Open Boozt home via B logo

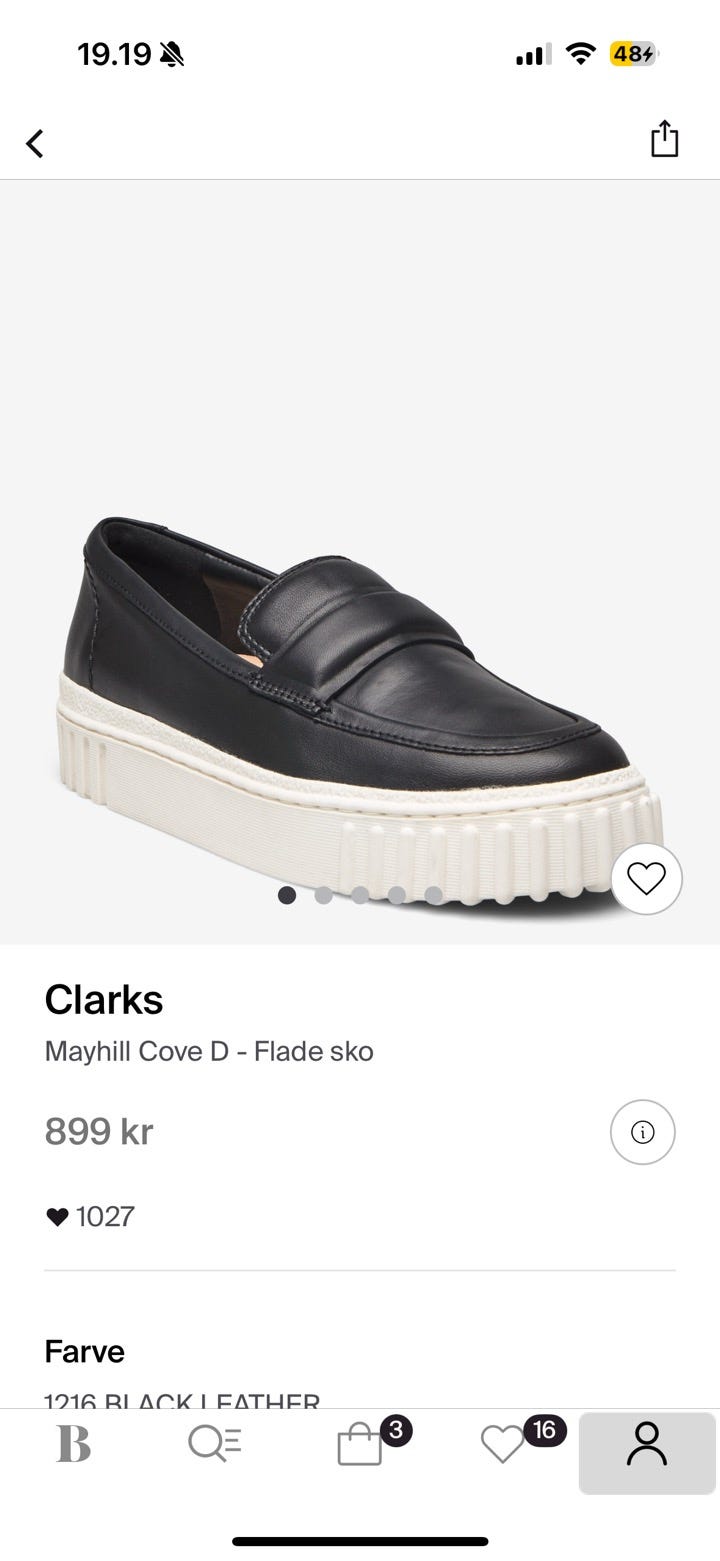click(x=74, y=1444)
